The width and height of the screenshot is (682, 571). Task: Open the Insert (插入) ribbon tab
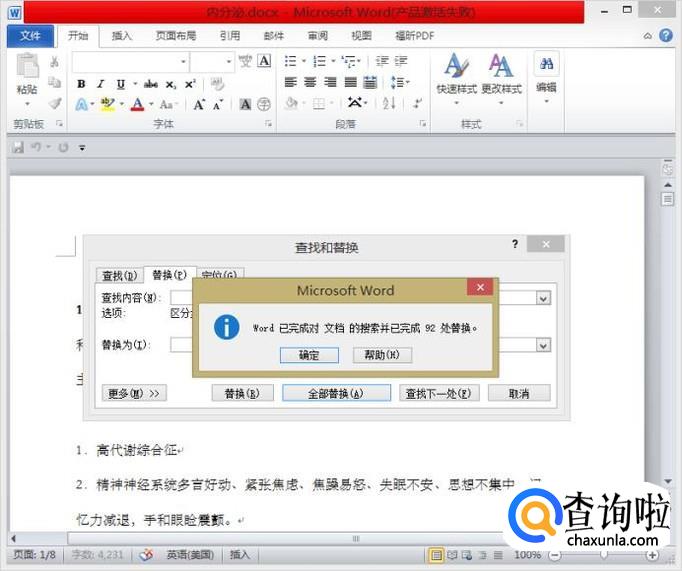pos(122,35)
